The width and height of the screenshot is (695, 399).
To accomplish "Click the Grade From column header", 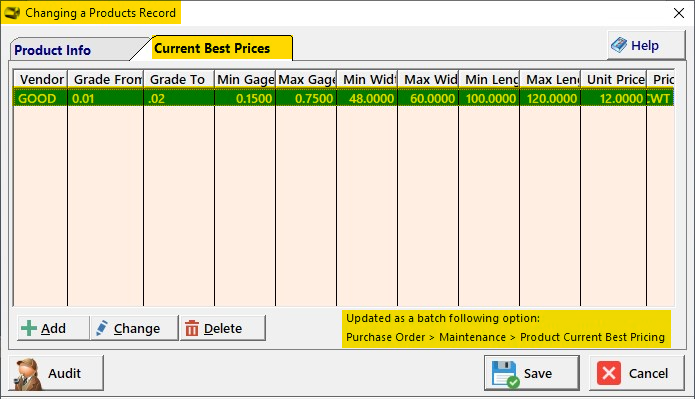I will pyautogui.click(x=106, y=79).
